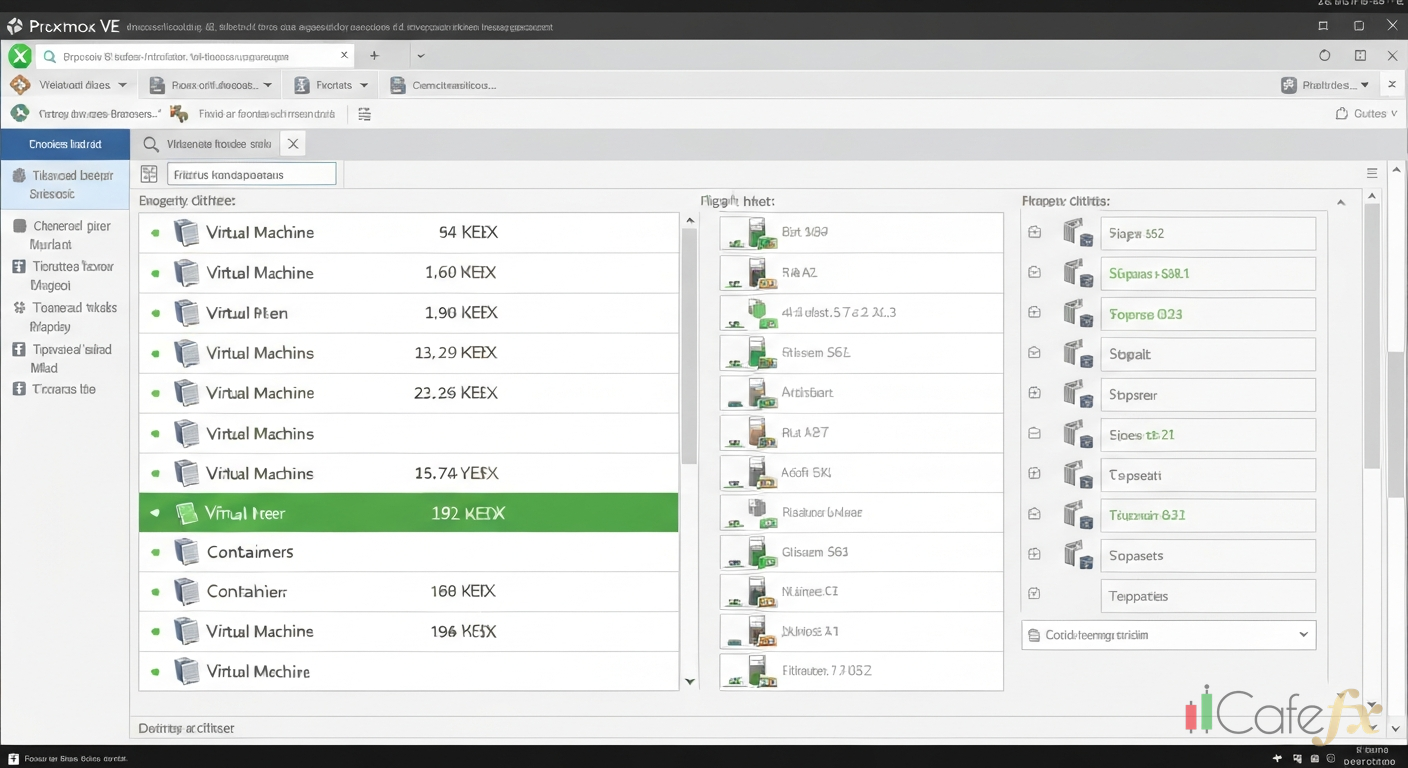
Task: Open the first toolbar dropdown menu
Action: pos(69,85)
